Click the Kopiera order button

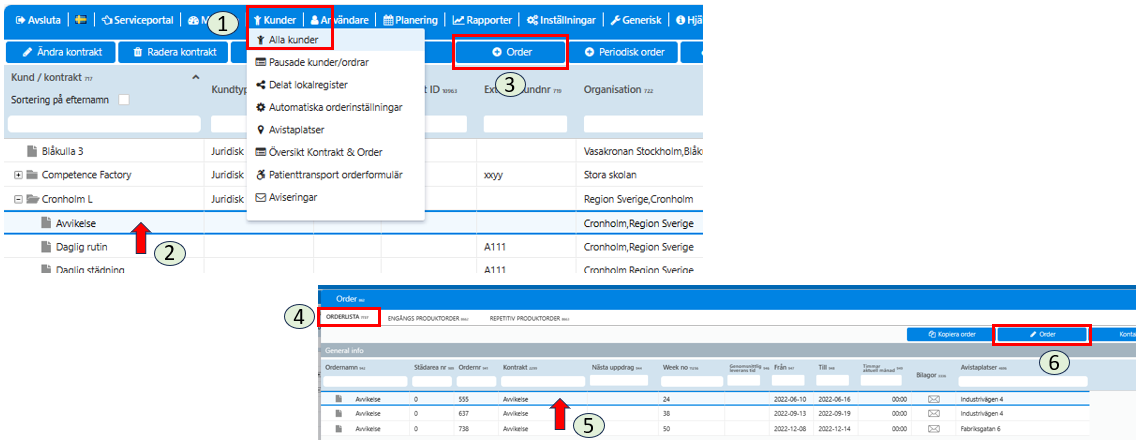[x=951, y=334]
